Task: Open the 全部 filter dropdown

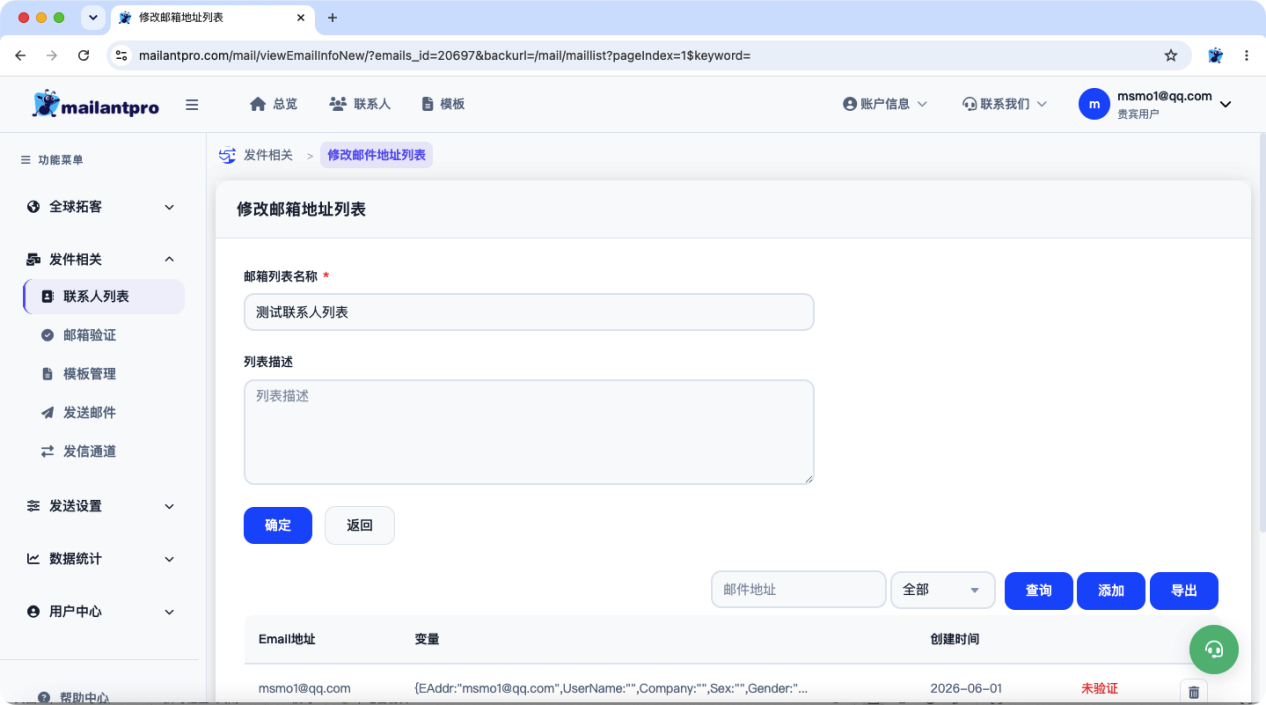Action: pyautogui.click(x=943, y=590)
